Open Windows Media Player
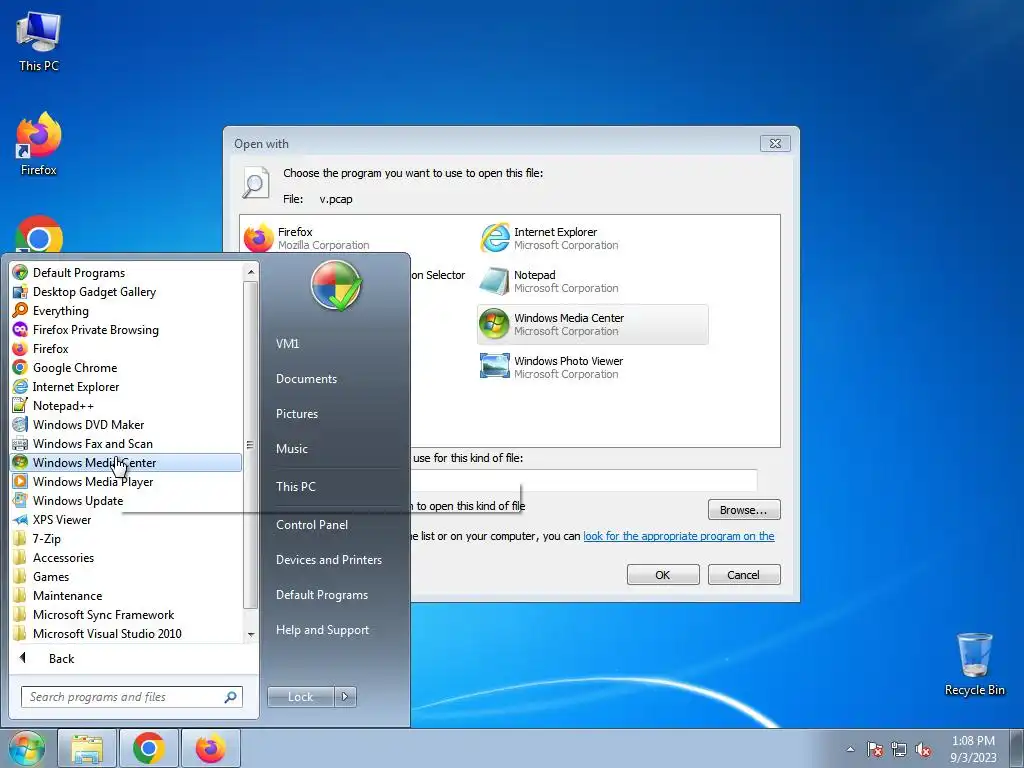 [x=93, y=481]
